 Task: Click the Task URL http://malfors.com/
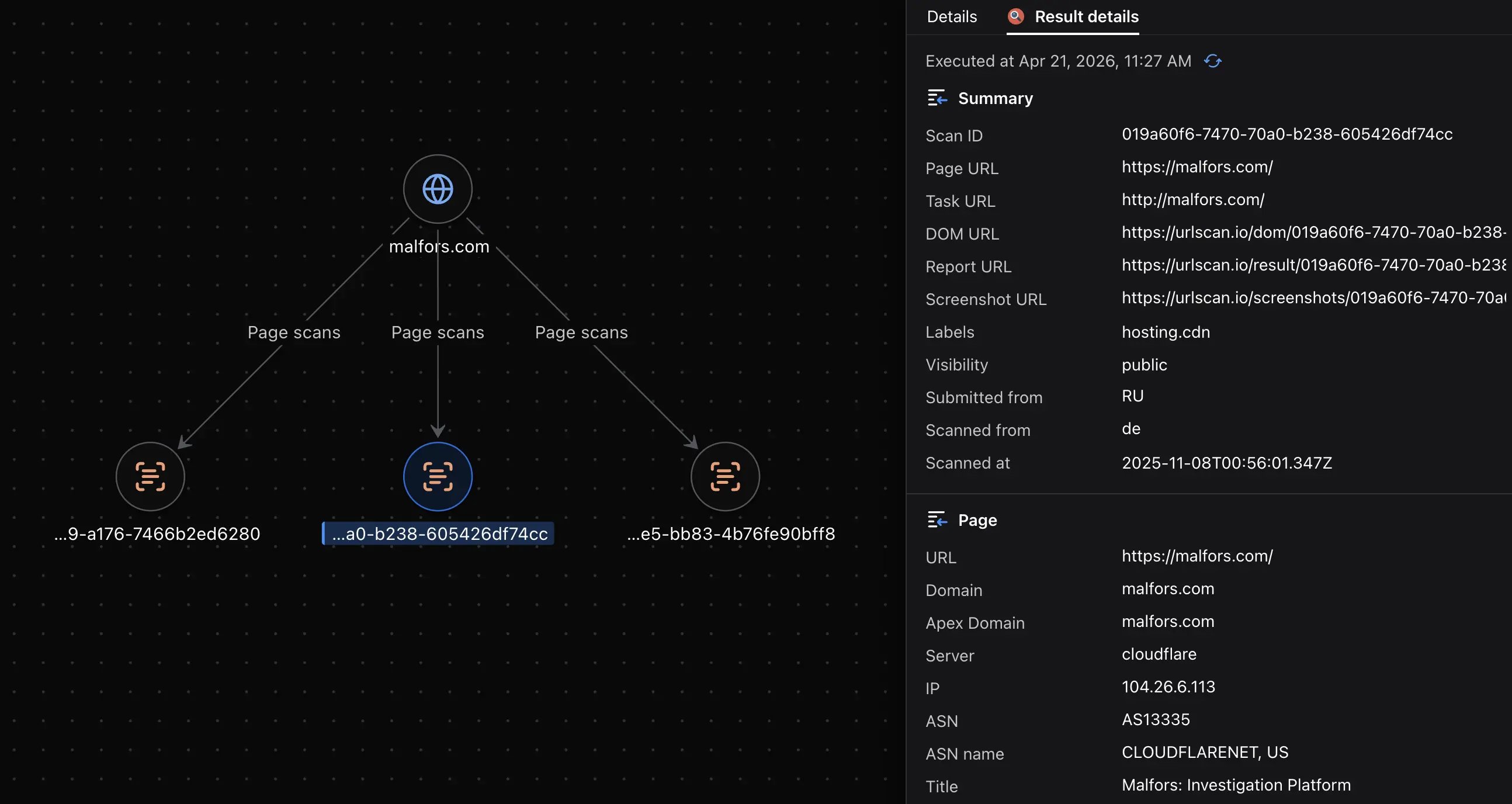[1193, 199]
